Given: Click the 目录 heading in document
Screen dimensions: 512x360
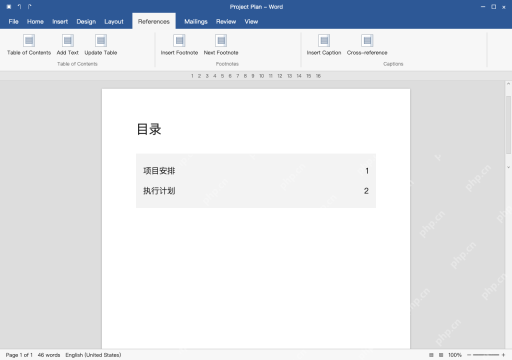Looking at the screenshot, I should pos(149,129).
